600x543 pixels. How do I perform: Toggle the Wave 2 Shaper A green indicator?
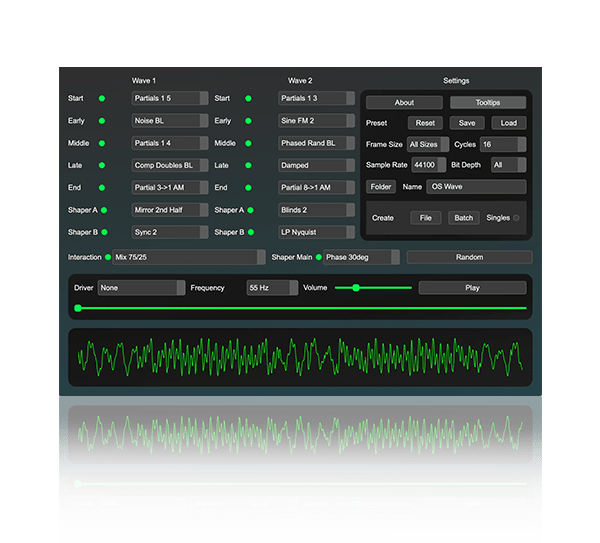[x=249, y=210]
